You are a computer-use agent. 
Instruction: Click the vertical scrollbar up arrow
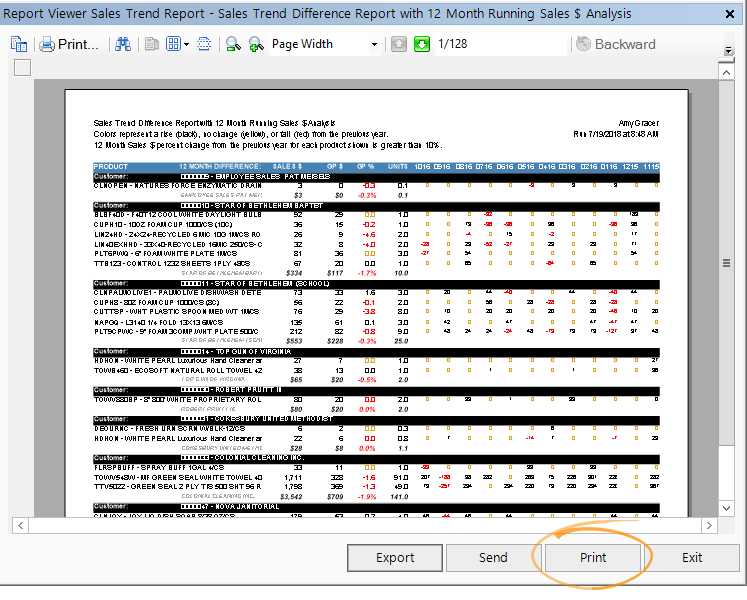click(726, 72)
